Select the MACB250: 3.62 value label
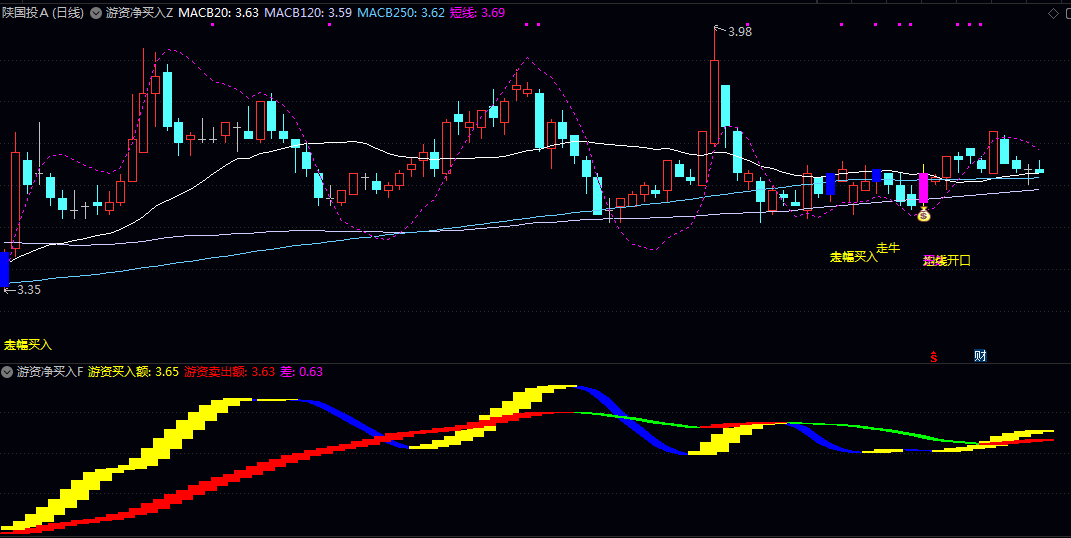The height and width of the screenshot is (538, 1071). (x=402, y=12)
